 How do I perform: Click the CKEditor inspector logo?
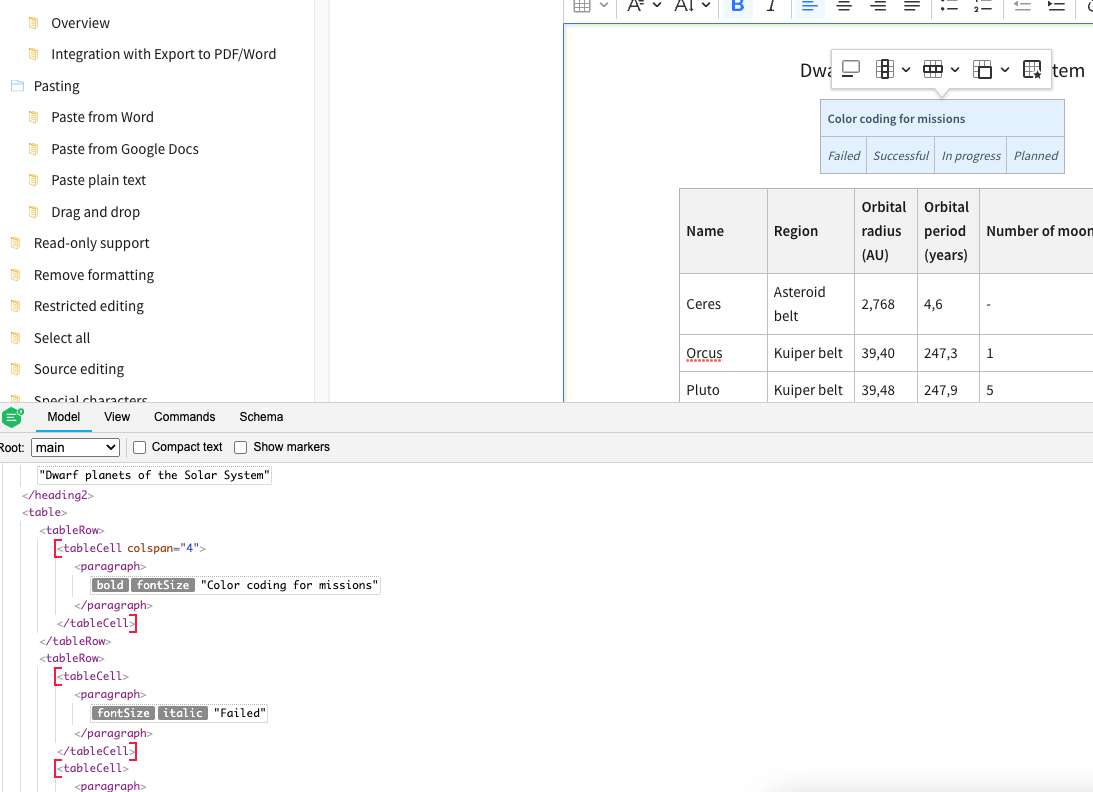(14, 417)
